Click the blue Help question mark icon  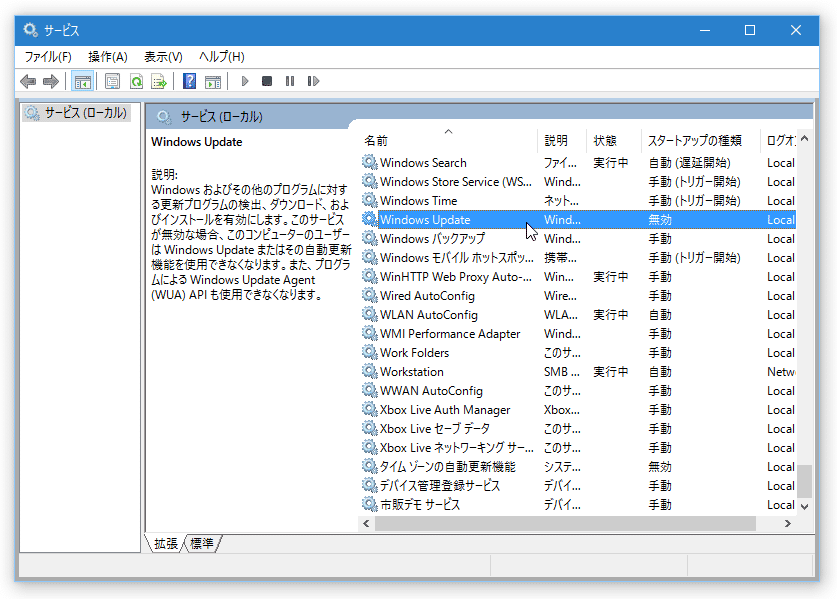(x=189, y=81)
